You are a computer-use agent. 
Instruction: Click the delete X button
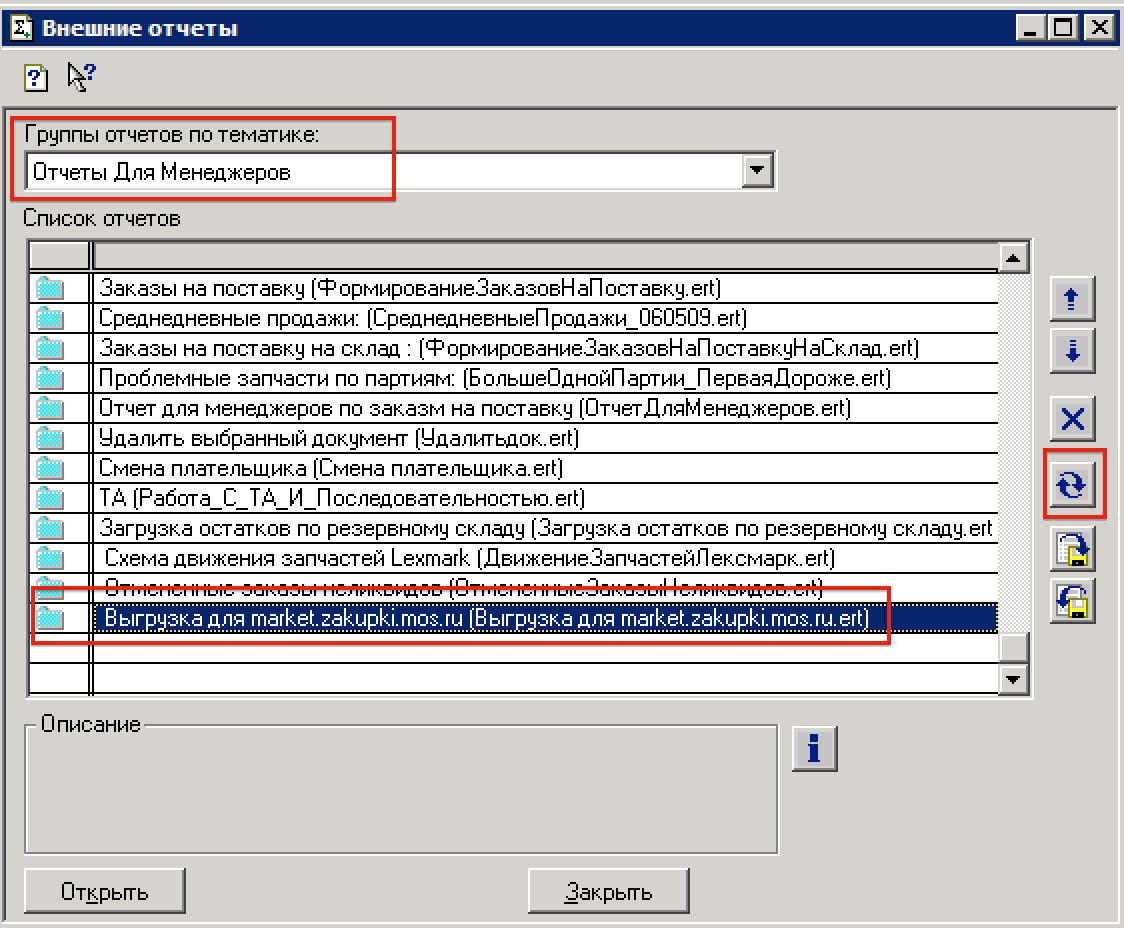click(1072, 419)
